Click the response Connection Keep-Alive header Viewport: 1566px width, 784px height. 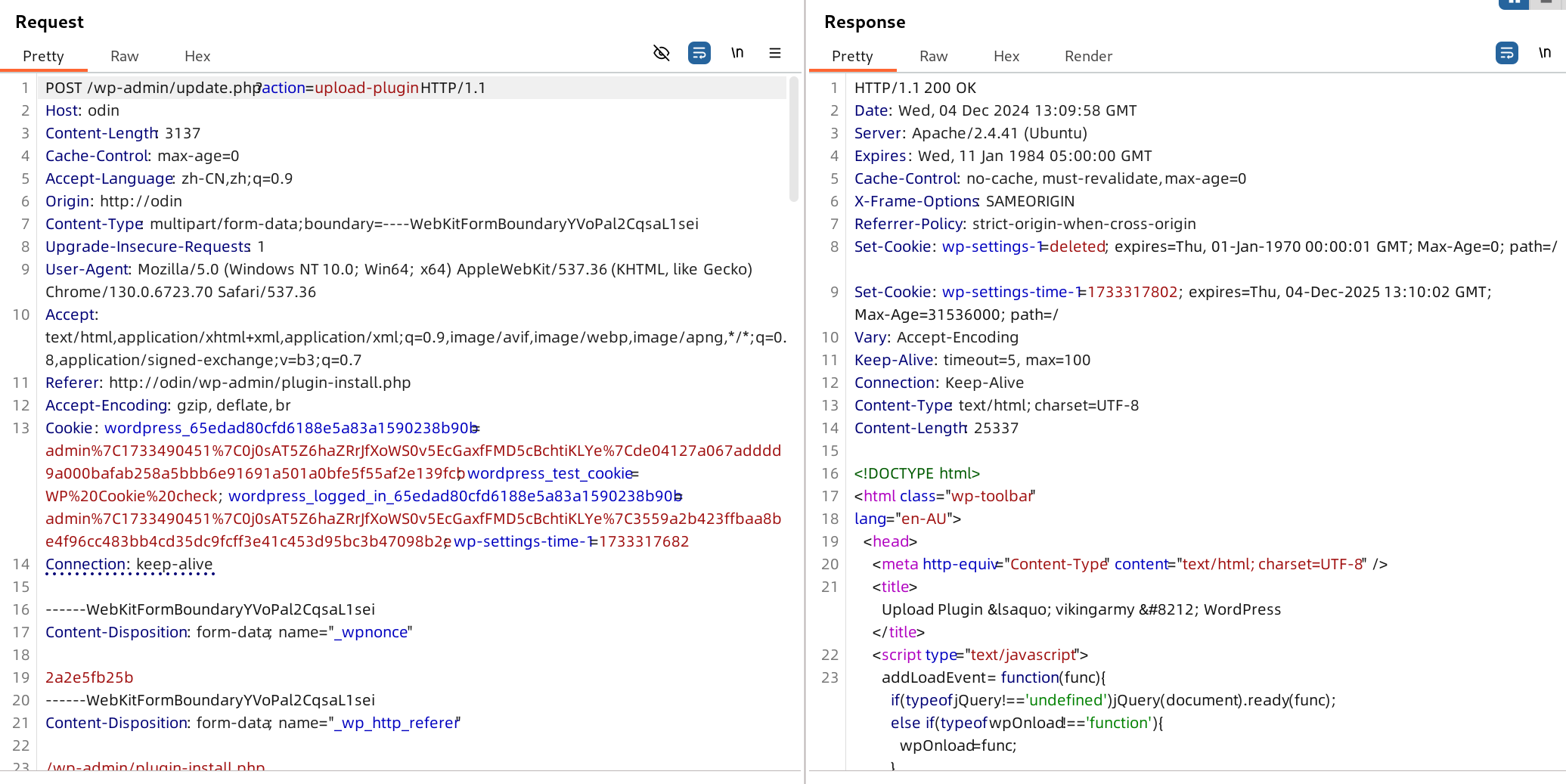pos(939,383)
